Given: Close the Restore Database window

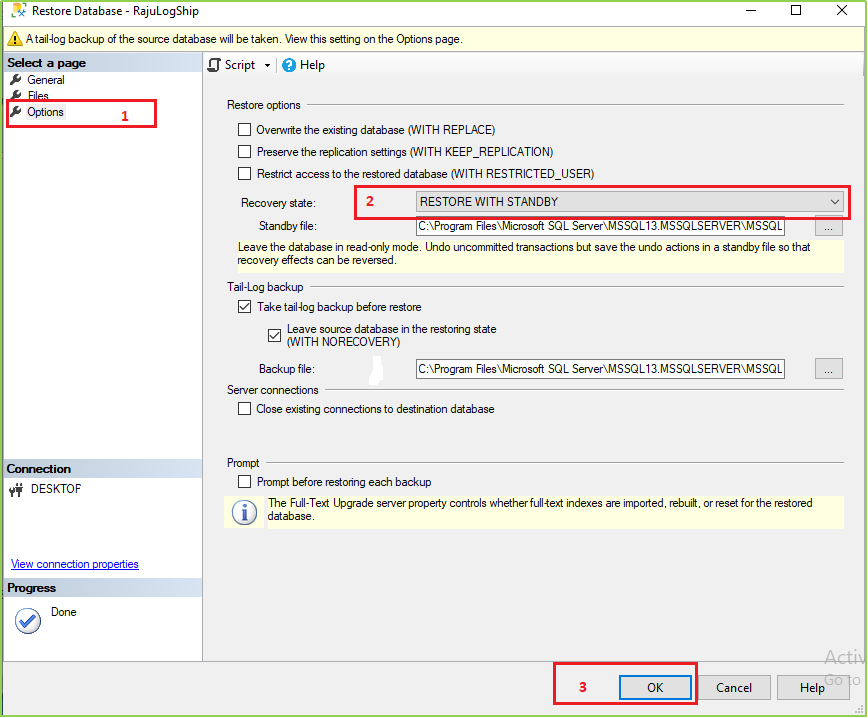Looking at the screenshot, I should click(842, 11).
